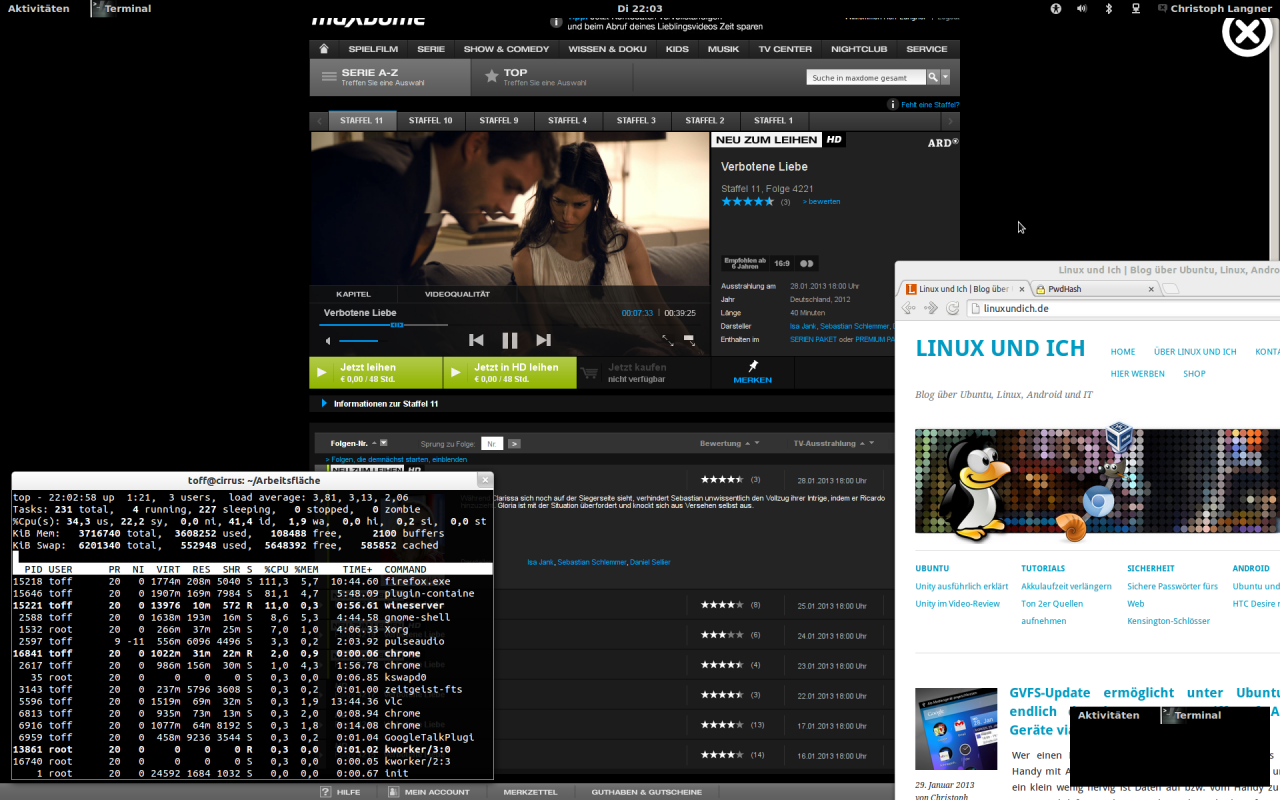Select the PwdHash tab in Chrome
Viewport: 1280px width, 800px height.
point(1096,289)
